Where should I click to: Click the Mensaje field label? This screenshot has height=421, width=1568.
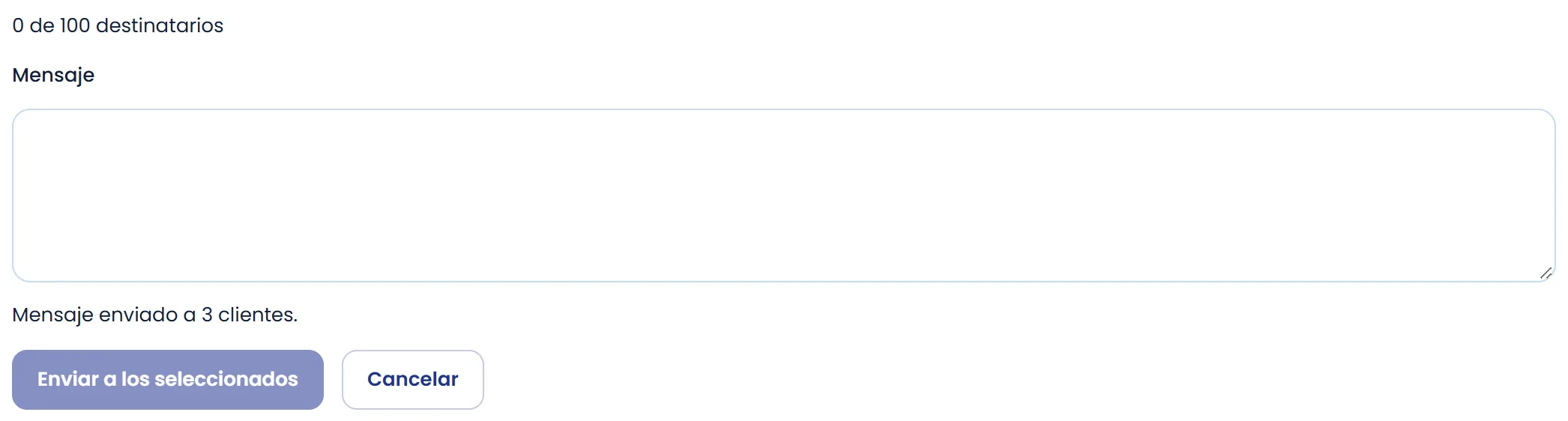[53, 76]
